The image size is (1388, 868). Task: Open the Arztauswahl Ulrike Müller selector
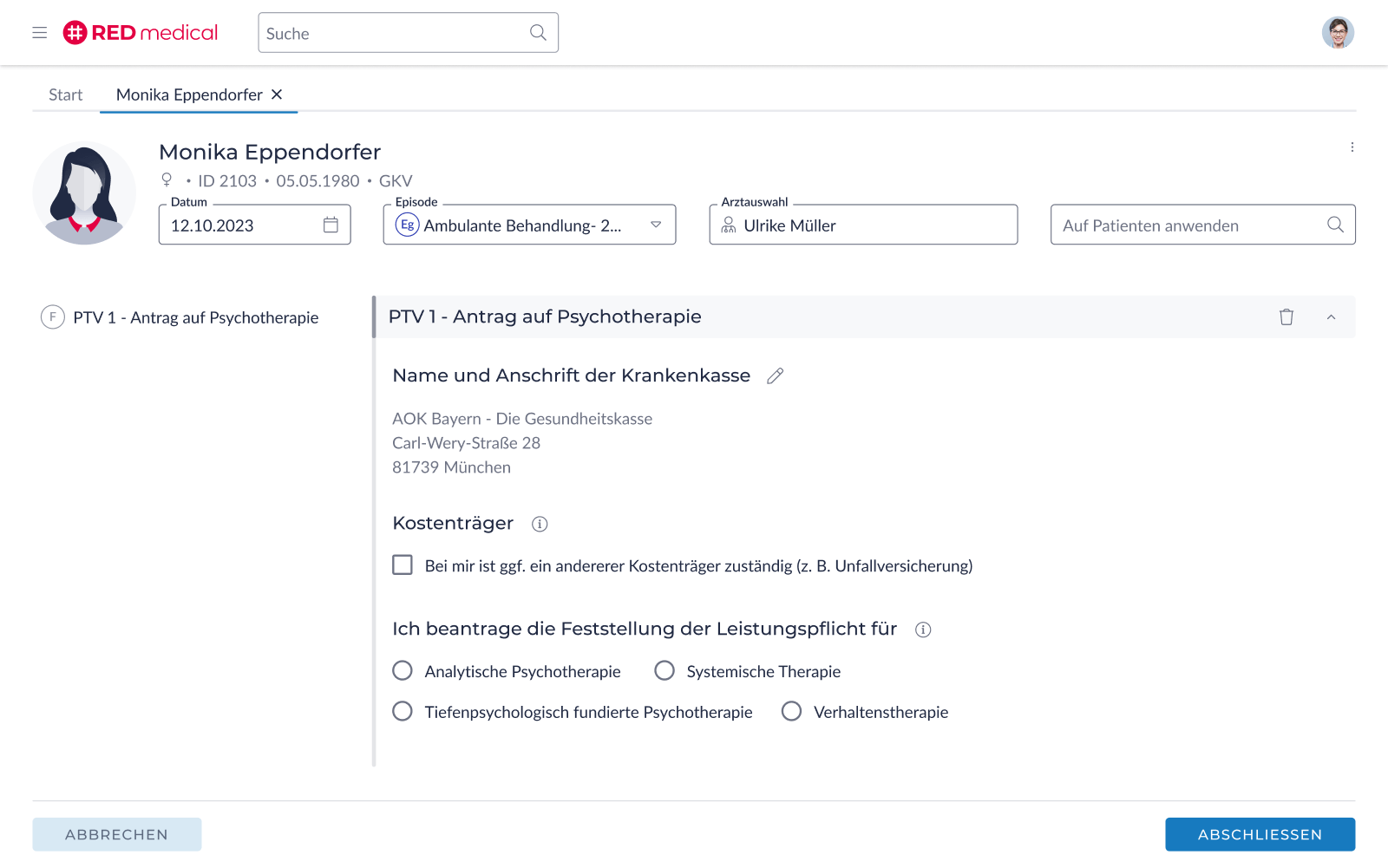[x=863, y=225]
